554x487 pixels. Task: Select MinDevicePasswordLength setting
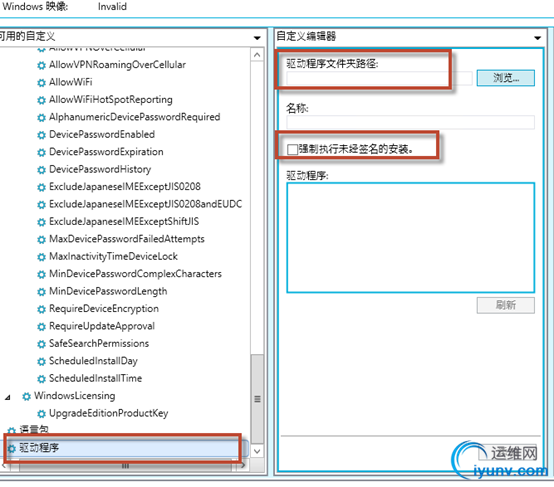click(108, 291)
